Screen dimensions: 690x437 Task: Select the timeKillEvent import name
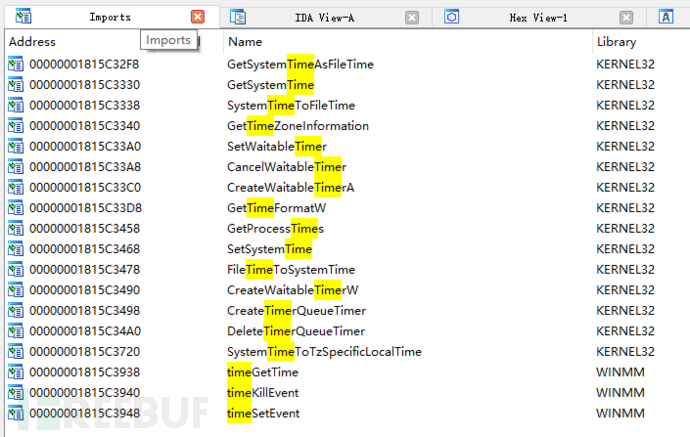(263, 393)
